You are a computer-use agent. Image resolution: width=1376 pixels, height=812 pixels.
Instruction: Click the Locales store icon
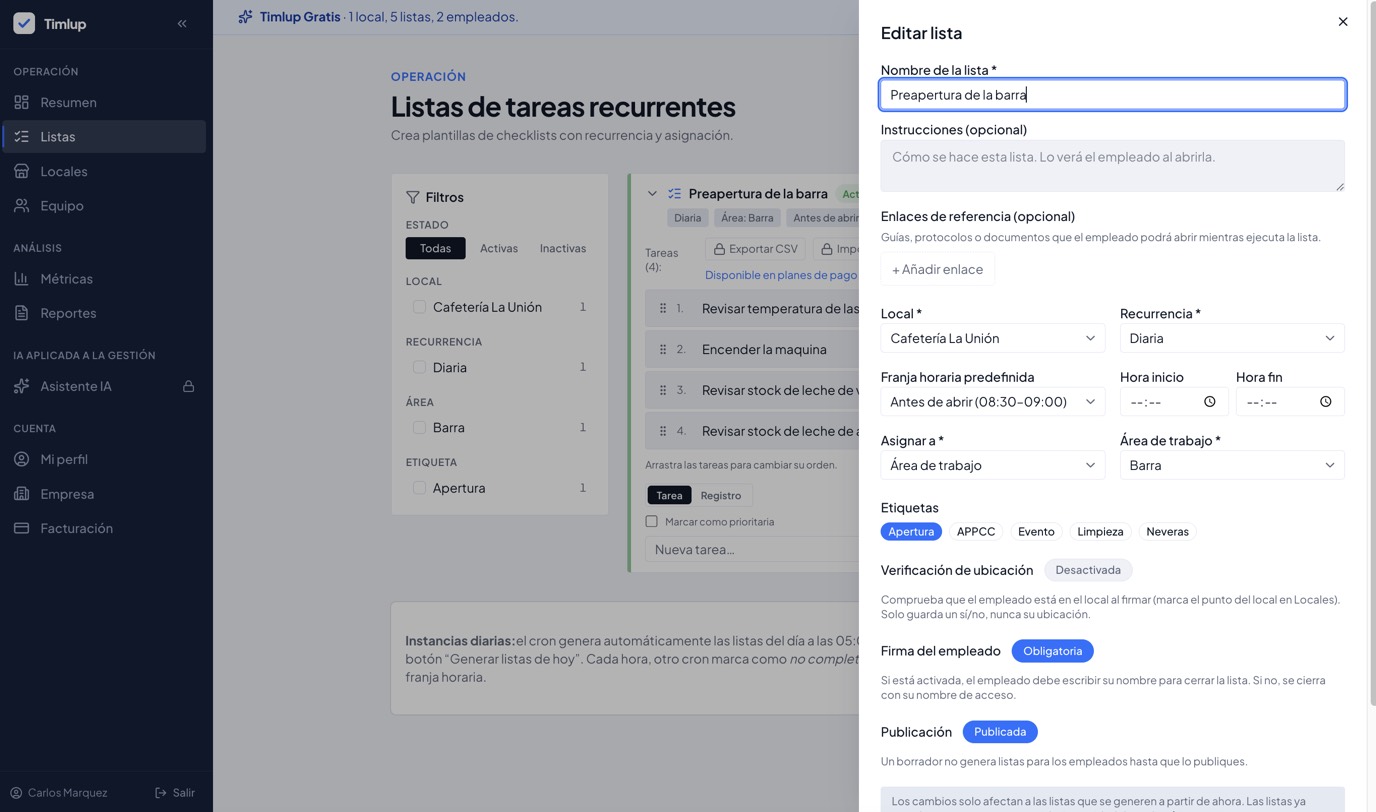tap(21, 171)
